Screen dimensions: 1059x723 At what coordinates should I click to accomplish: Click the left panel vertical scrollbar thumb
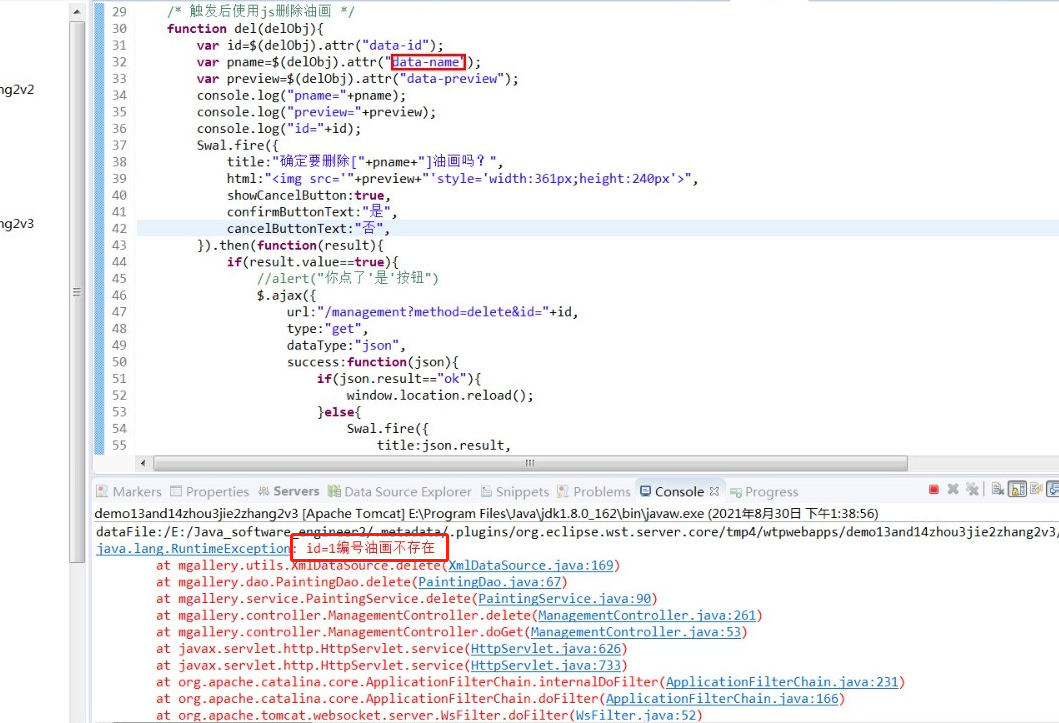point(77,292)
